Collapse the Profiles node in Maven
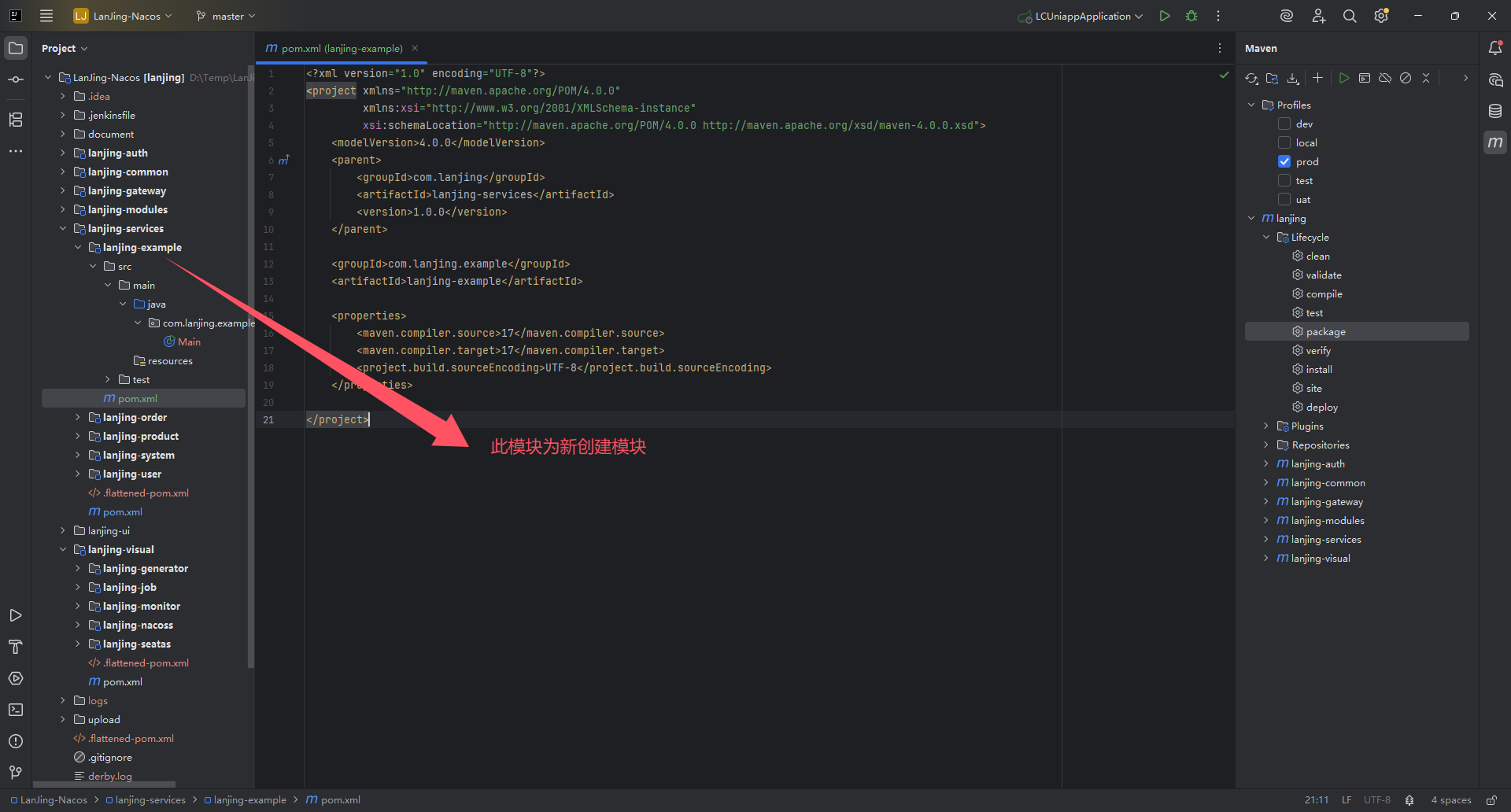This screenshot has width=1511, height=812. pyautogui.click(x=1251, y=105)
